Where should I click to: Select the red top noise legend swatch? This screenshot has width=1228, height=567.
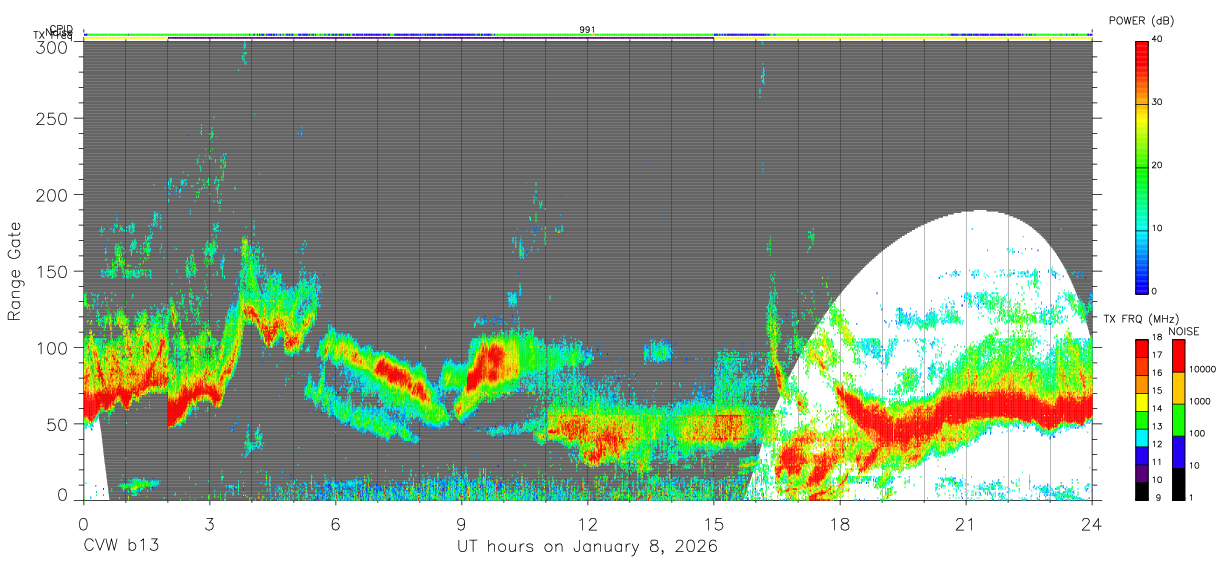1180,355
